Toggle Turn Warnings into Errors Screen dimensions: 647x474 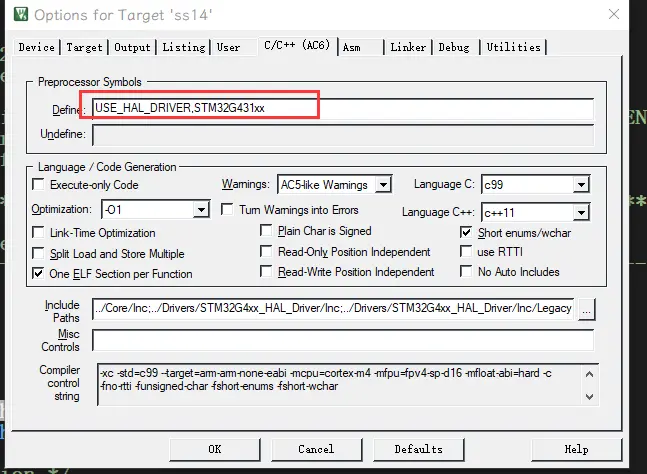point(227,210)
